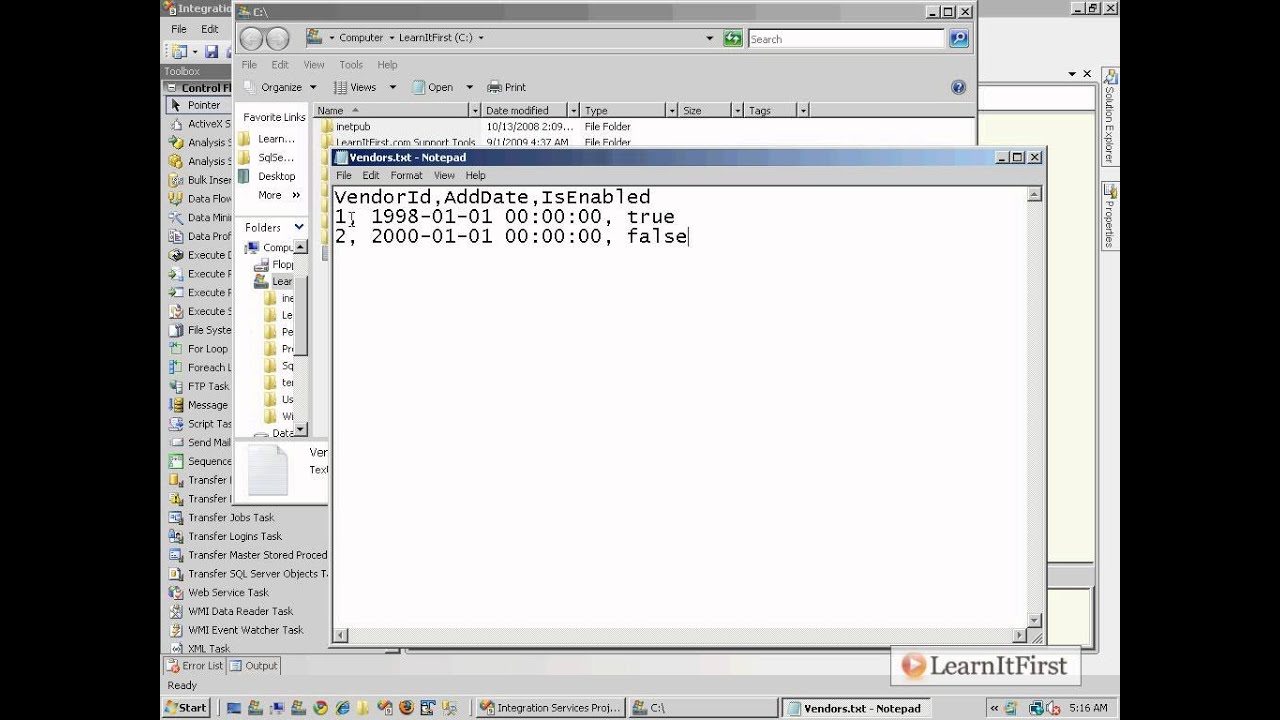The height and width of the screenshot is (720, 1280).
Task: Select the FTP Task icon
Action: click(176, 386)
